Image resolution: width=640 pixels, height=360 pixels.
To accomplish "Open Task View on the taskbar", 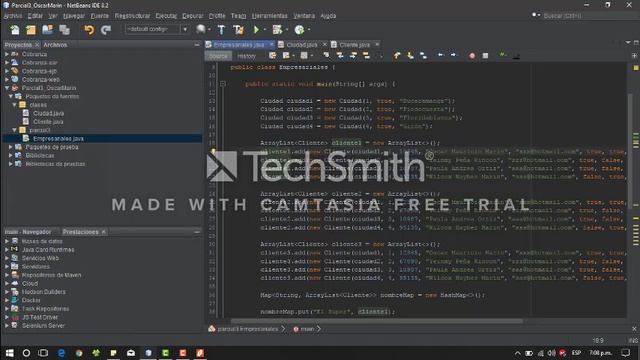I will coord(43,353).
